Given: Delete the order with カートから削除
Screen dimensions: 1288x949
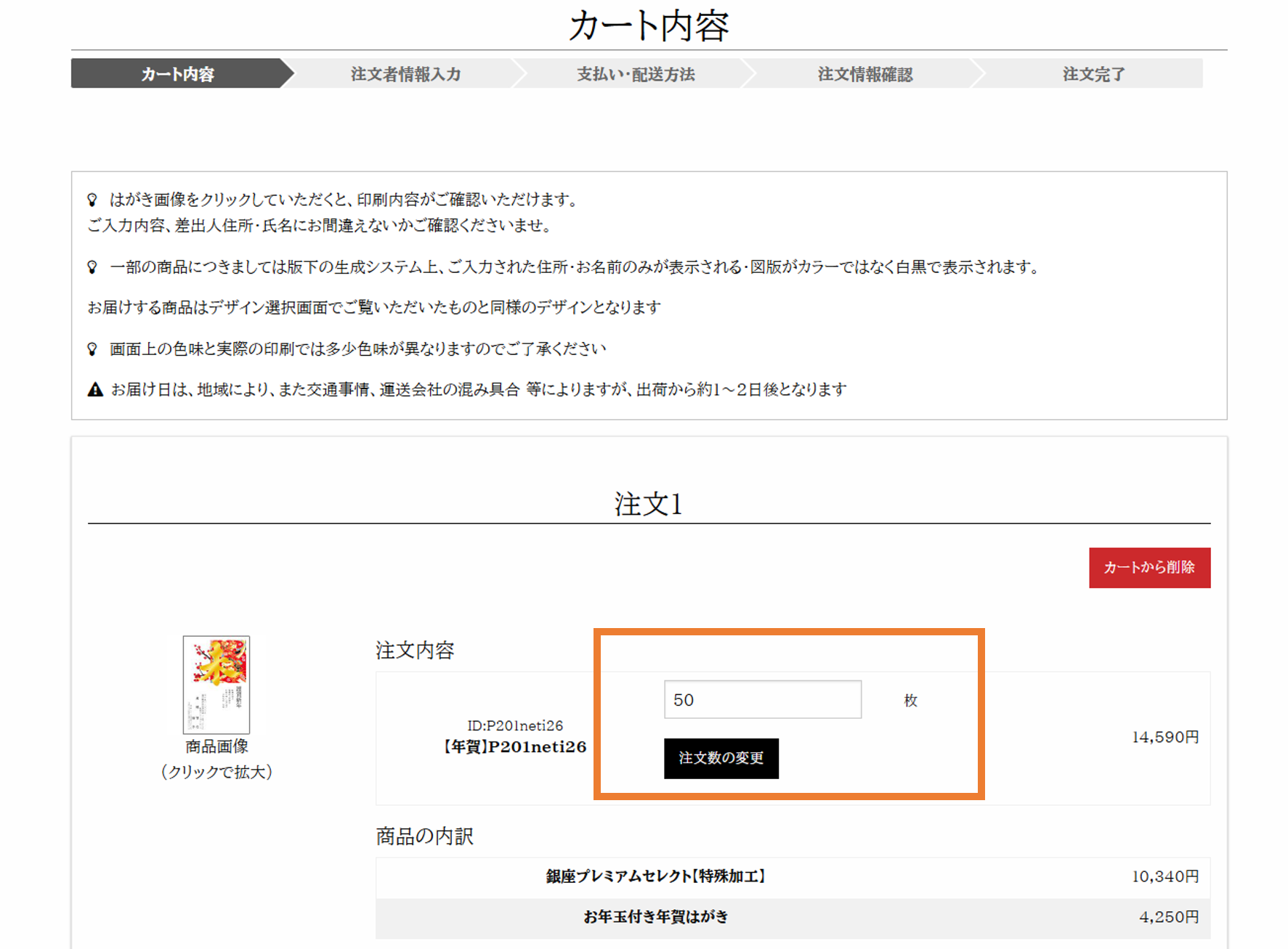Looking at the screenshot, I should pyautogui.click(x=1149, y=568).
